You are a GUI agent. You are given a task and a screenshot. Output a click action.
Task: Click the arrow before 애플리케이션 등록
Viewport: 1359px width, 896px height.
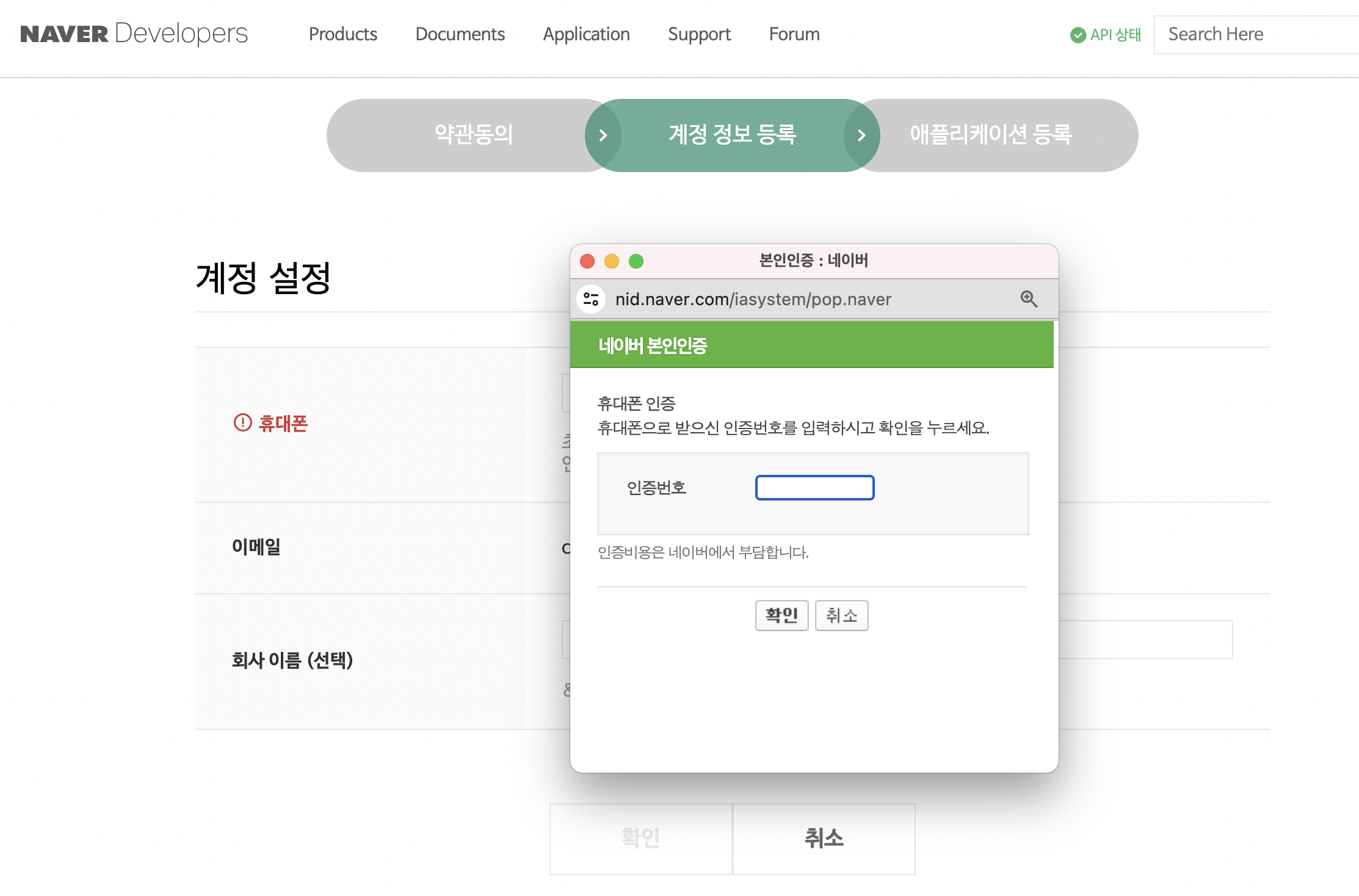(861, 135)
